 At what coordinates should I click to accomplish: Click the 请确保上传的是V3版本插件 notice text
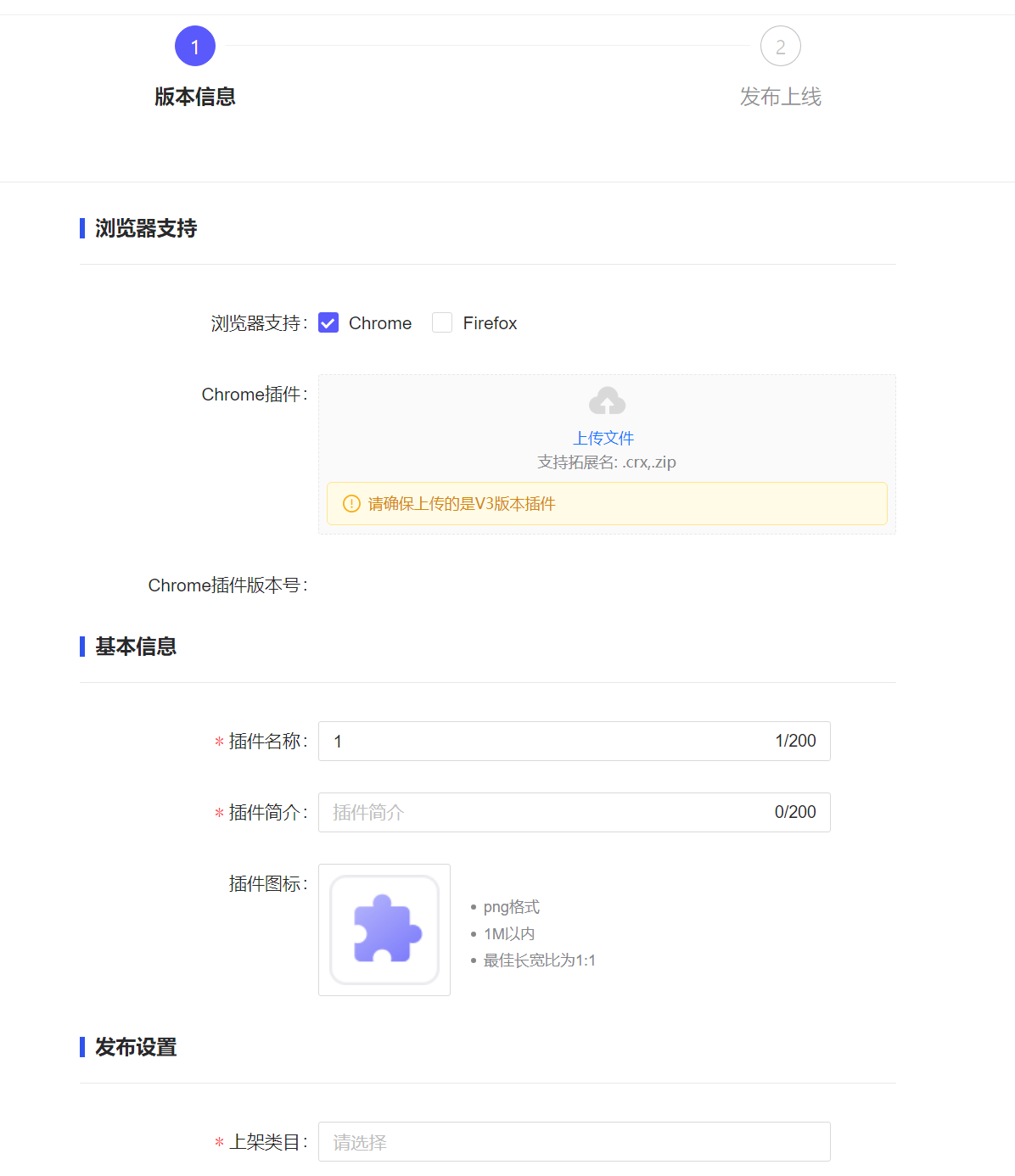tap(463, 504)
